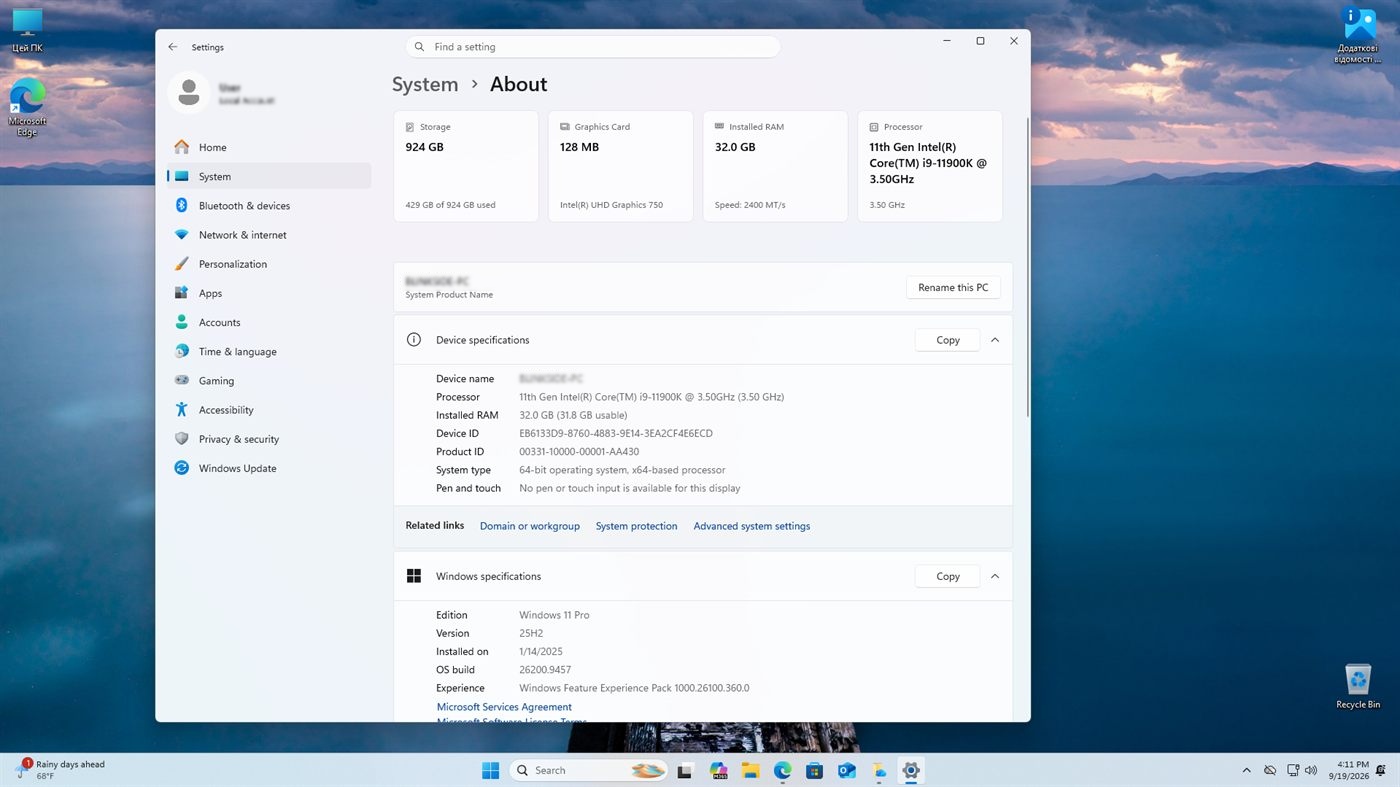Open Personalization settings
This screenshot has width=1400, height=787.
[x=269, y=264]
